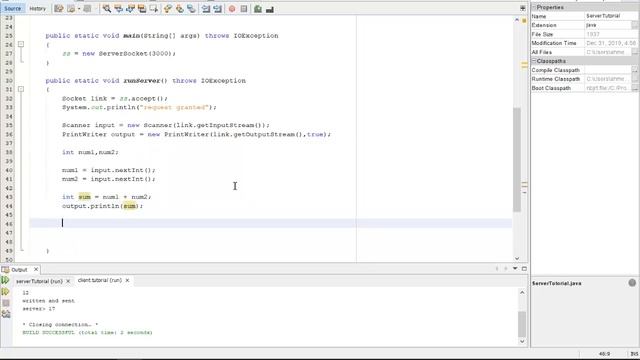Screen dimensions: 640x360
Task: Go to the previous bookmark
Action: (x=168, y=9)
